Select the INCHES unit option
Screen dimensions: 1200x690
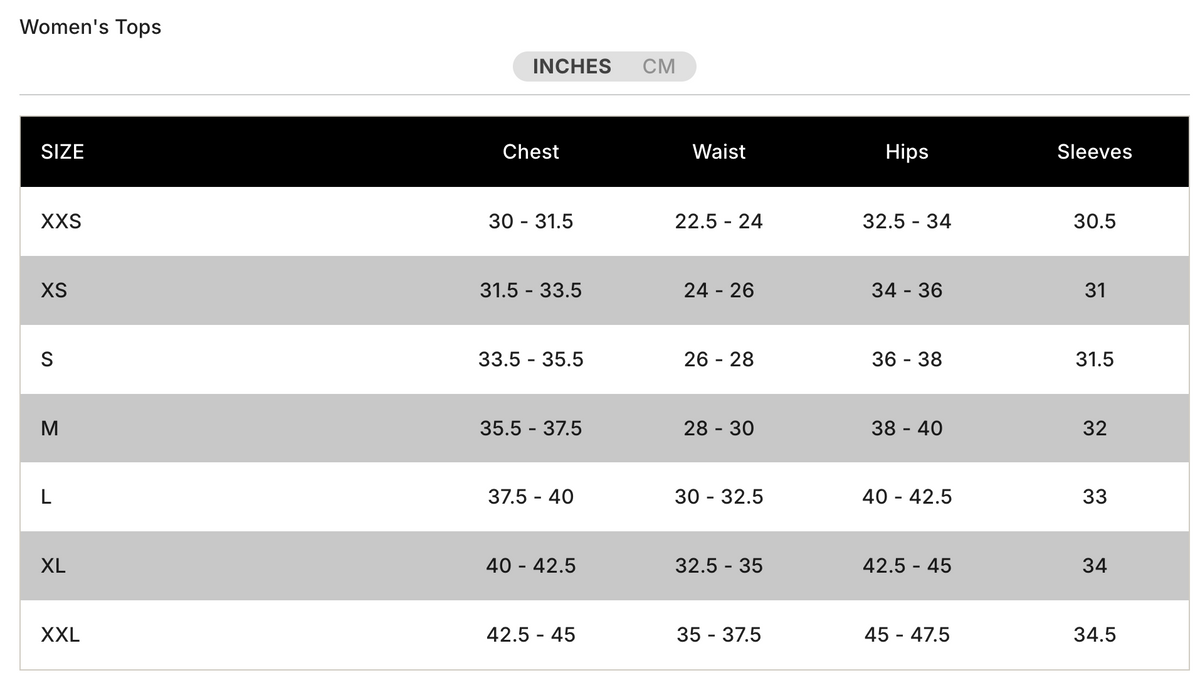(x=572, y=67)
